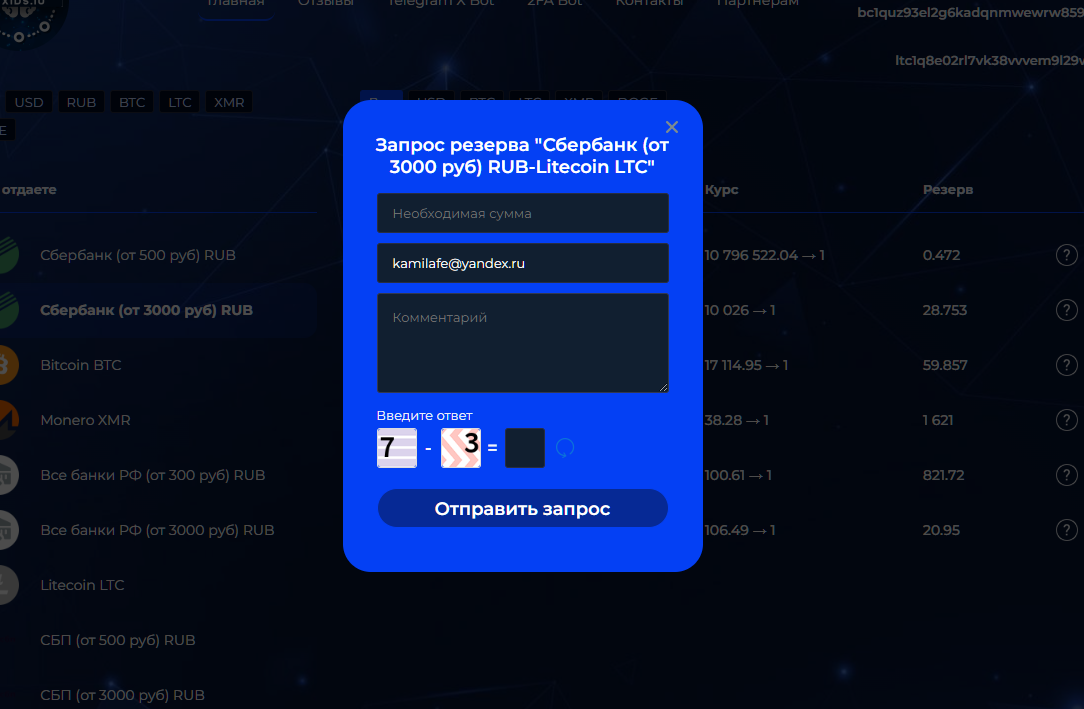Click the Комментарий text area
1084x709 pixels.
(x=523, y=343)
